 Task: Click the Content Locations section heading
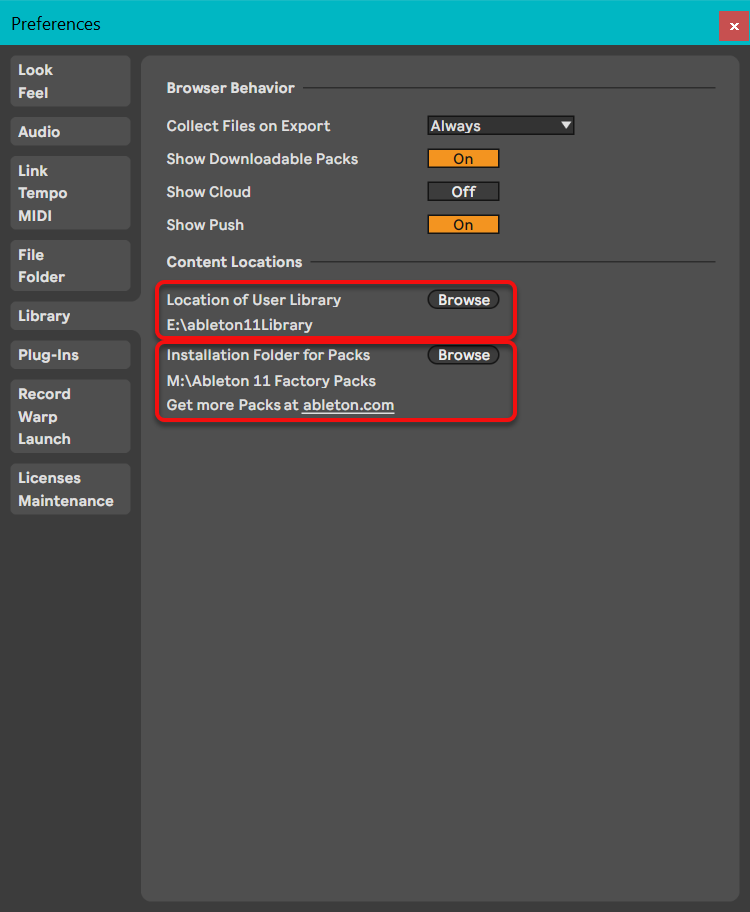coord(234,262)
